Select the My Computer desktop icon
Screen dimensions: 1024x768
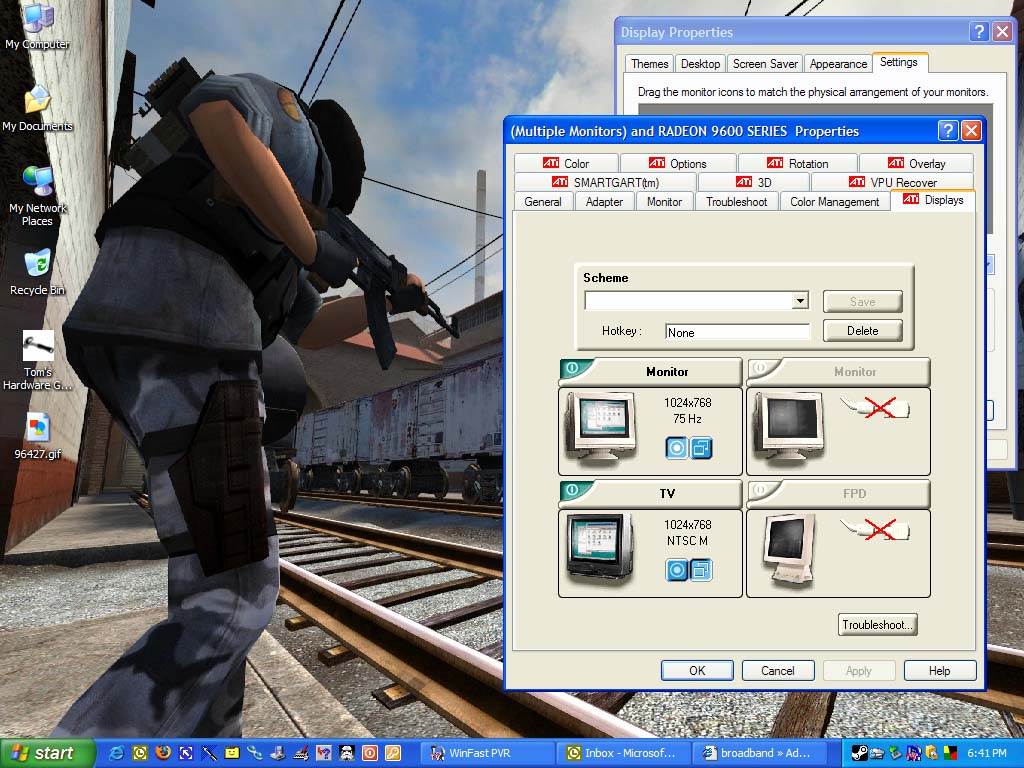[37, 26]
